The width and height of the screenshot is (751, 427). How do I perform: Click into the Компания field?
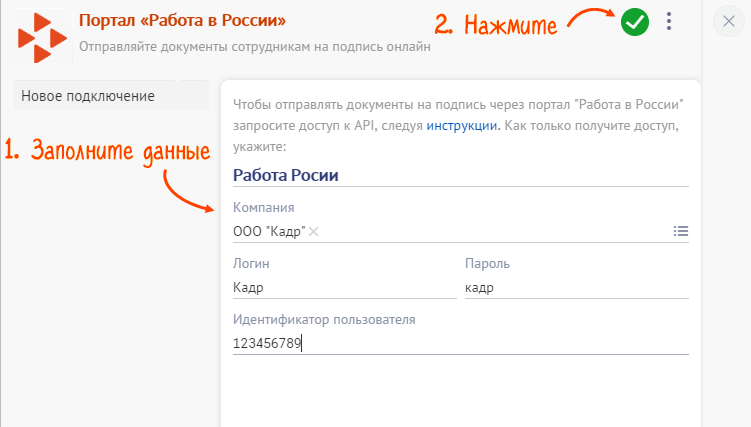coord(490,231)
